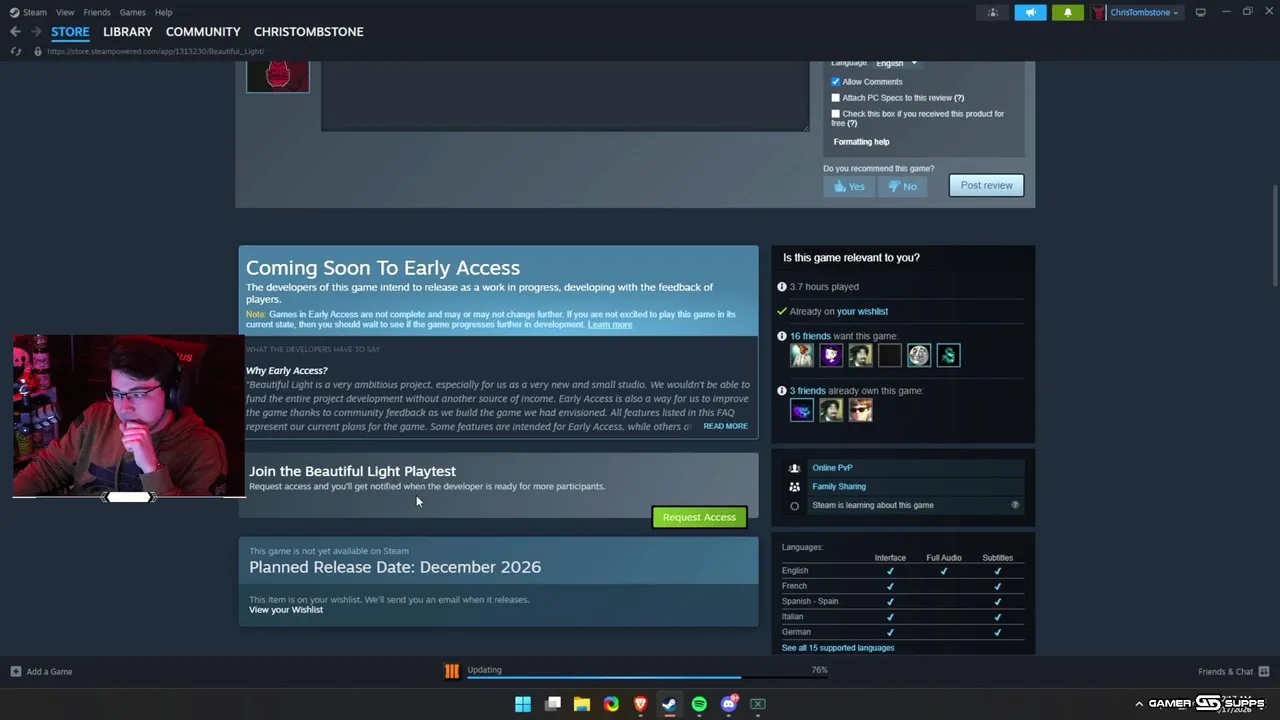
Task: Click the thumbs up Yes recommendation
Action: tap(849, 186)
